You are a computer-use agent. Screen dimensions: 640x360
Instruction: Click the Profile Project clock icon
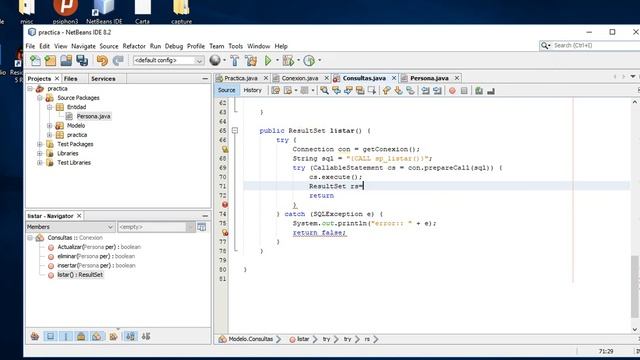[309, 60]
